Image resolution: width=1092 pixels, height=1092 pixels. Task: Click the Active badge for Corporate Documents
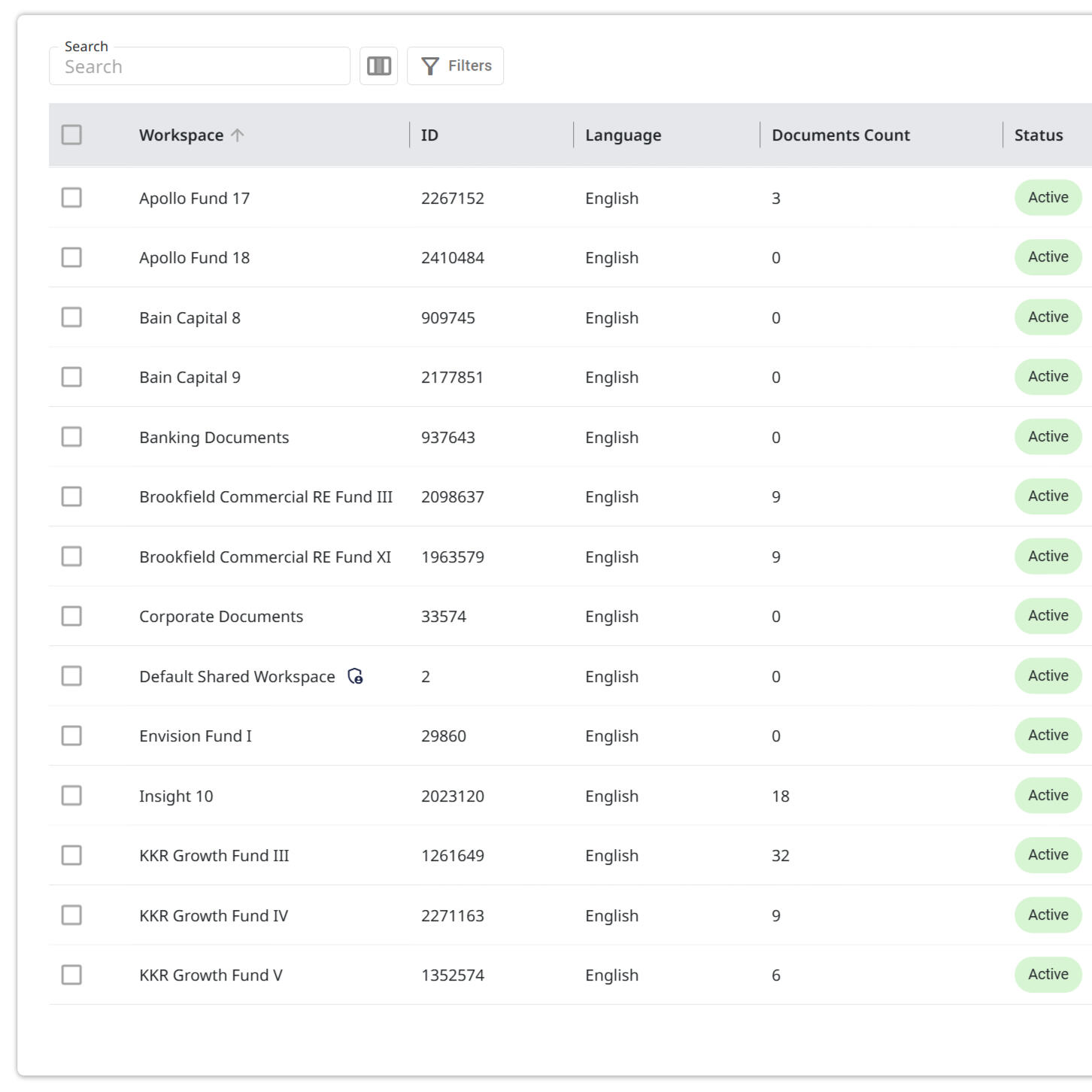(1048, 616)
